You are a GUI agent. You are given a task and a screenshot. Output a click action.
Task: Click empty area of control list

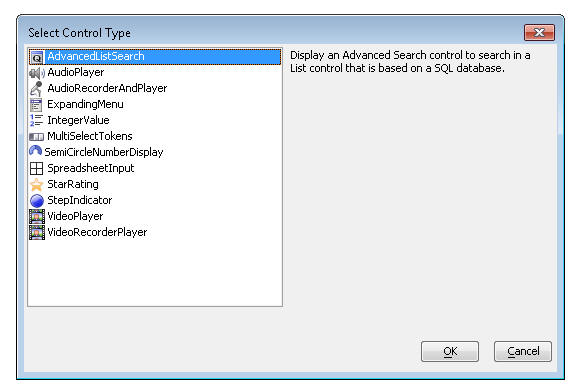coord(155,273)
